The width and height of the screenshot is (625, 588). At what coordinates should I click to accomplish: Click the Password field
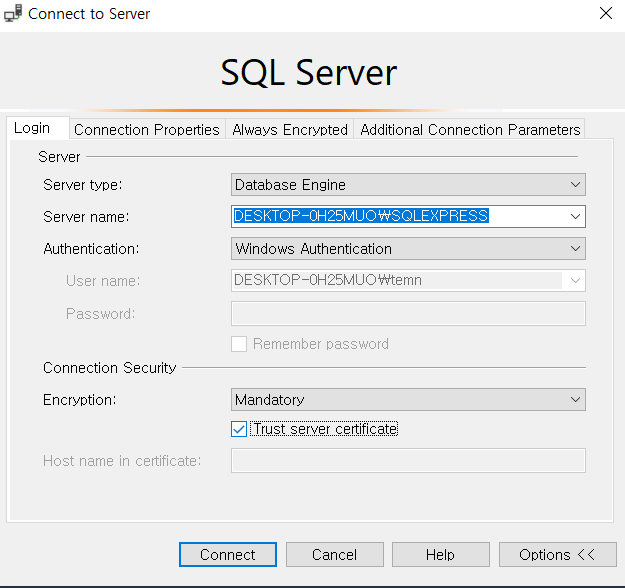click(408, 314)
